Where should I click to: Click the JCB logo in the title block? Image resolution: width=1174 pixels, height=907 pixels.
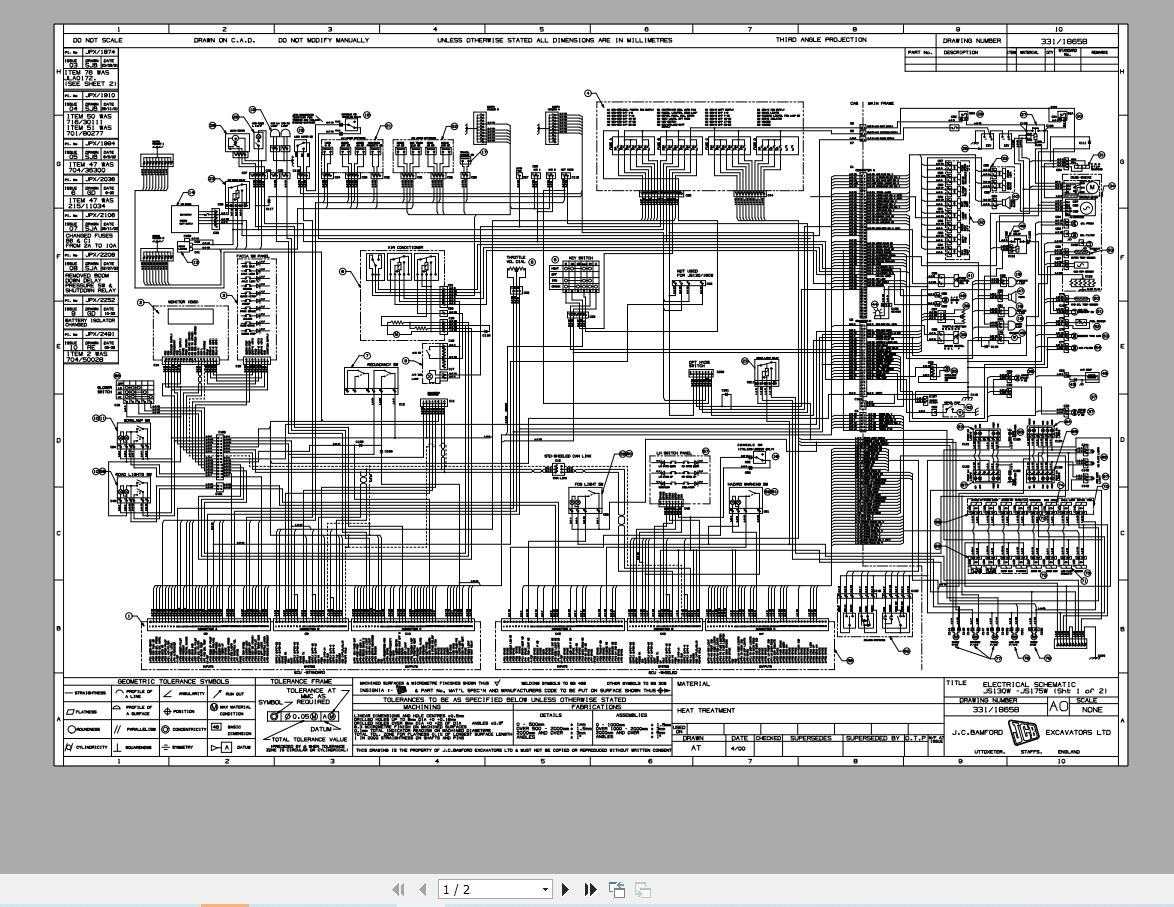tap(1025, 733)
